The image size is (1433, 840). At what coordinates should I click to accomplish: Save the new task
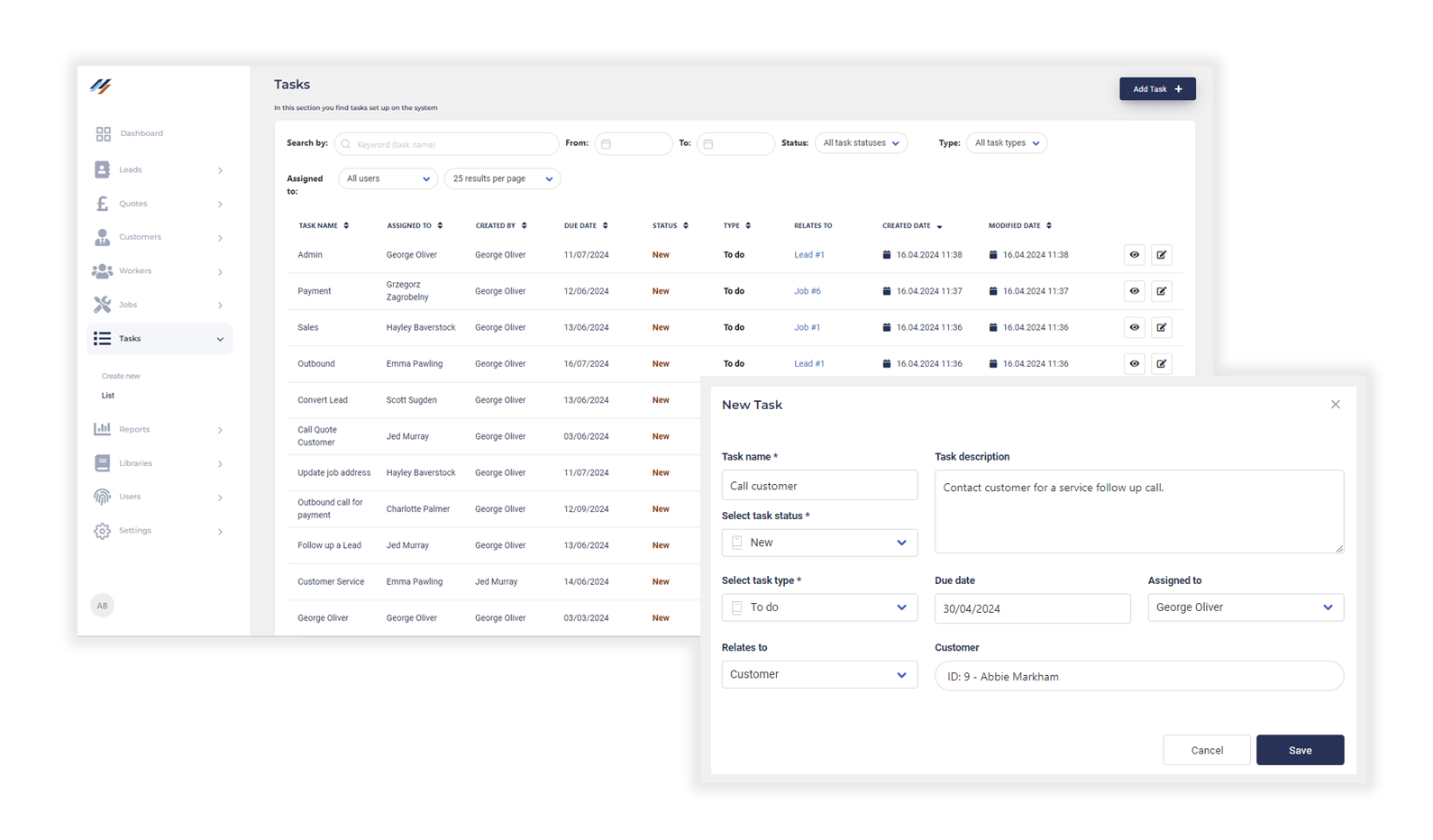[x=1300, y=750]
